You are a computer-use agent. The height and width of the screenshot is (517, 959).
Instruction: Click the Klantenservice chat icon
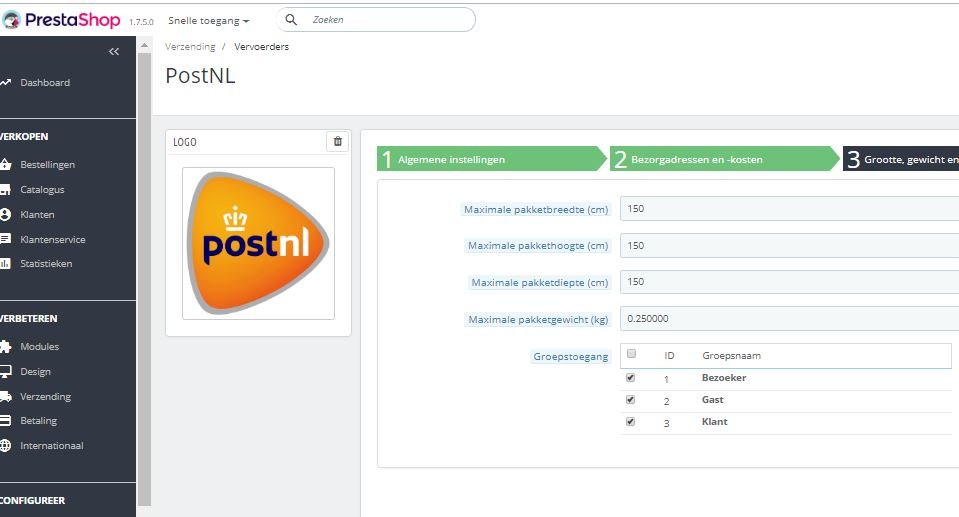coord(6,239)
